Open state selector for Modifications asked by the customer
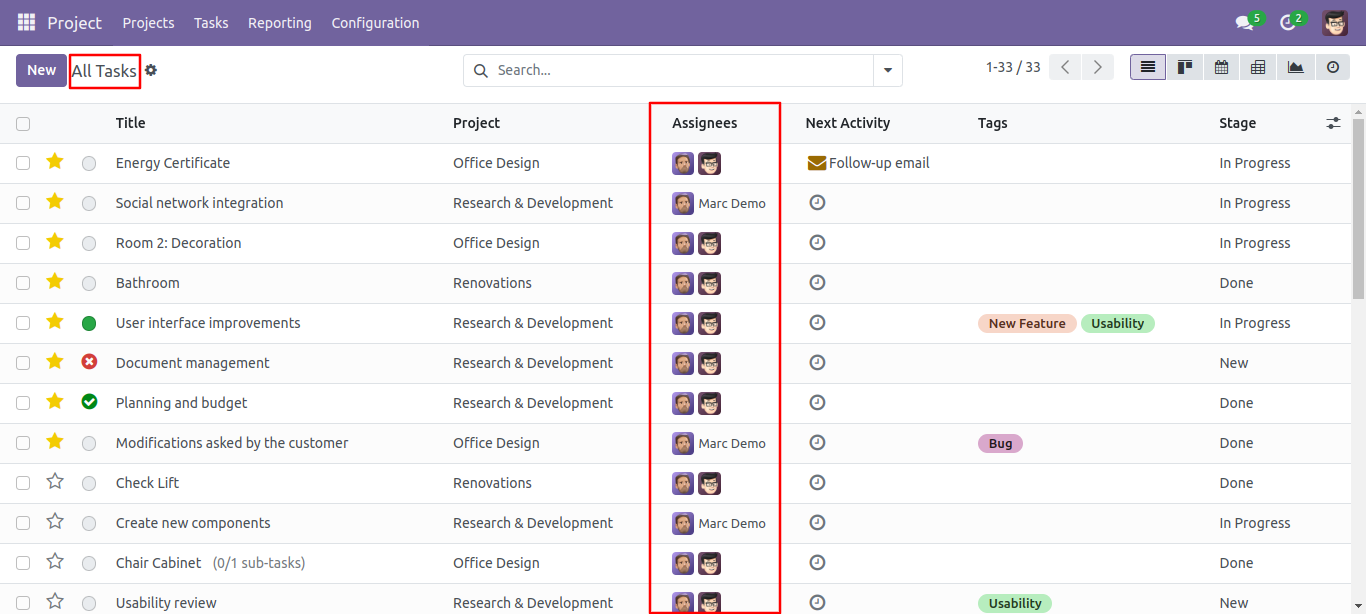Image resolution: width=1366 pixels, height=614 pixels. [x=89, y=443]
